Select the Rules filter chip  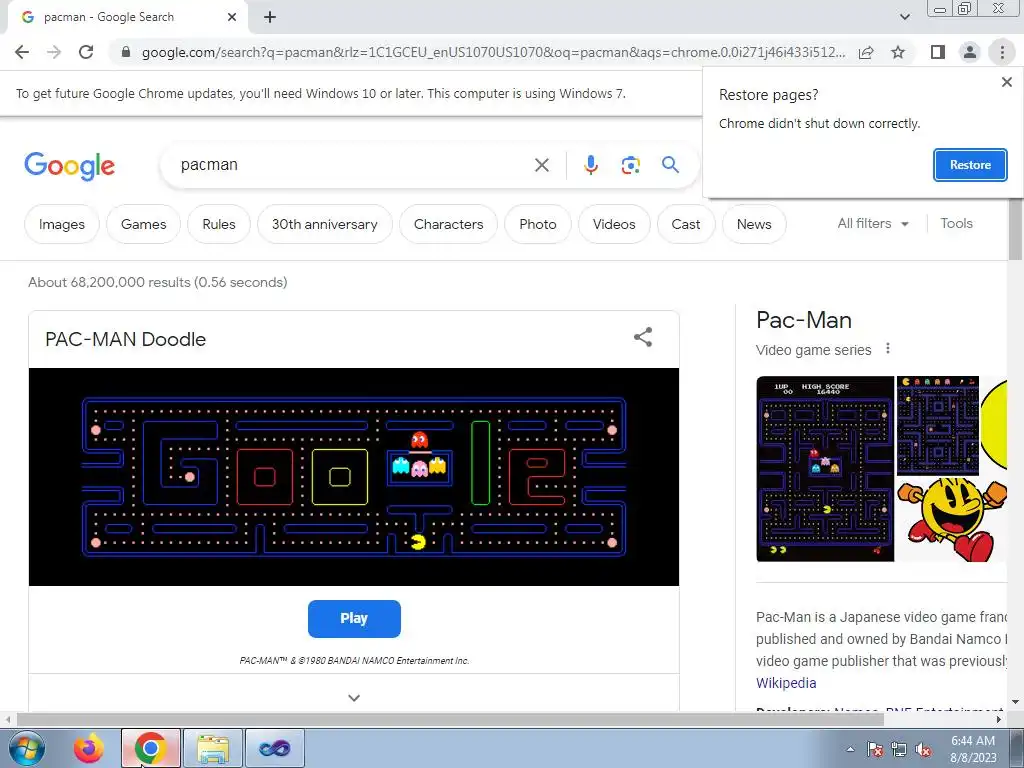[x=219, y=224]
